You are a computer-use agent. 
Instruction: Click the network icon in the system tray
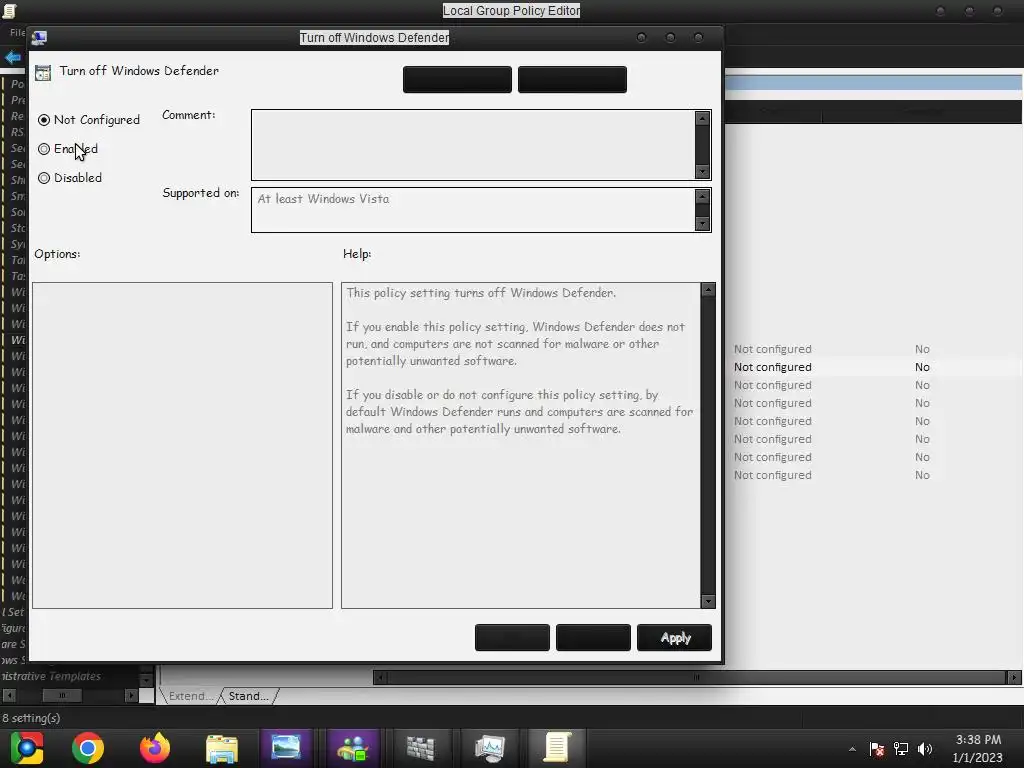coord(901,749)
